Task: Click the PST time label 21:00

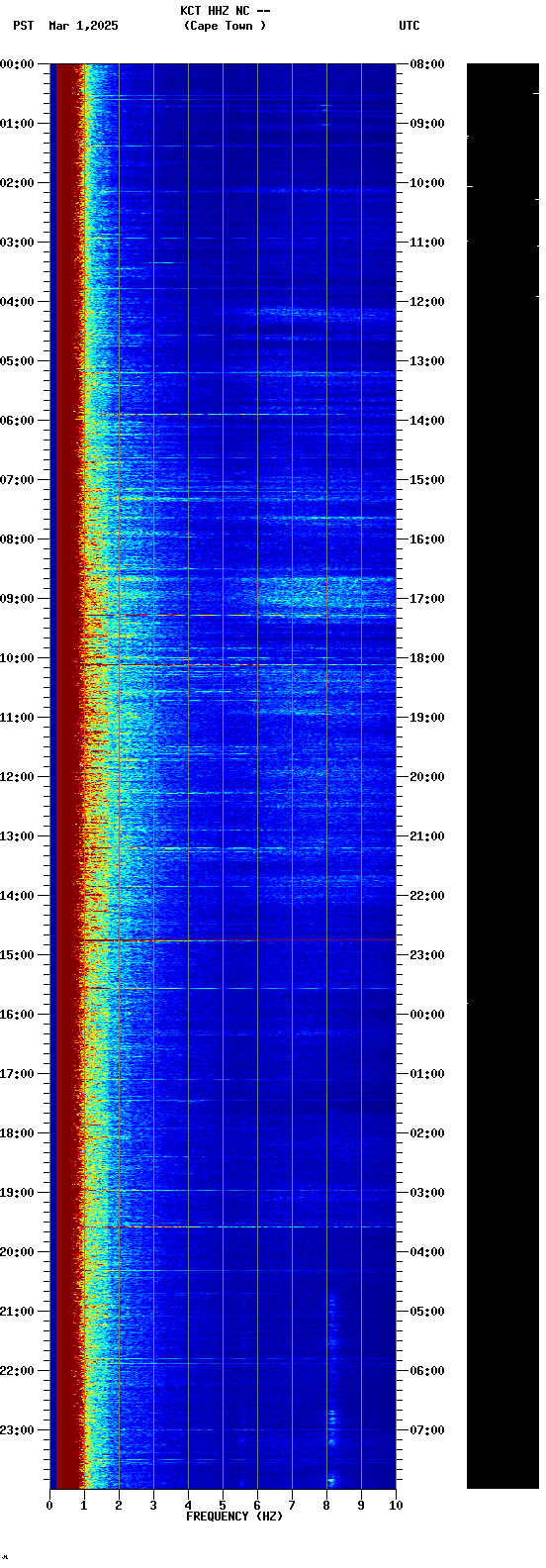Action: pyautogui.click(x=17, y=1312)
